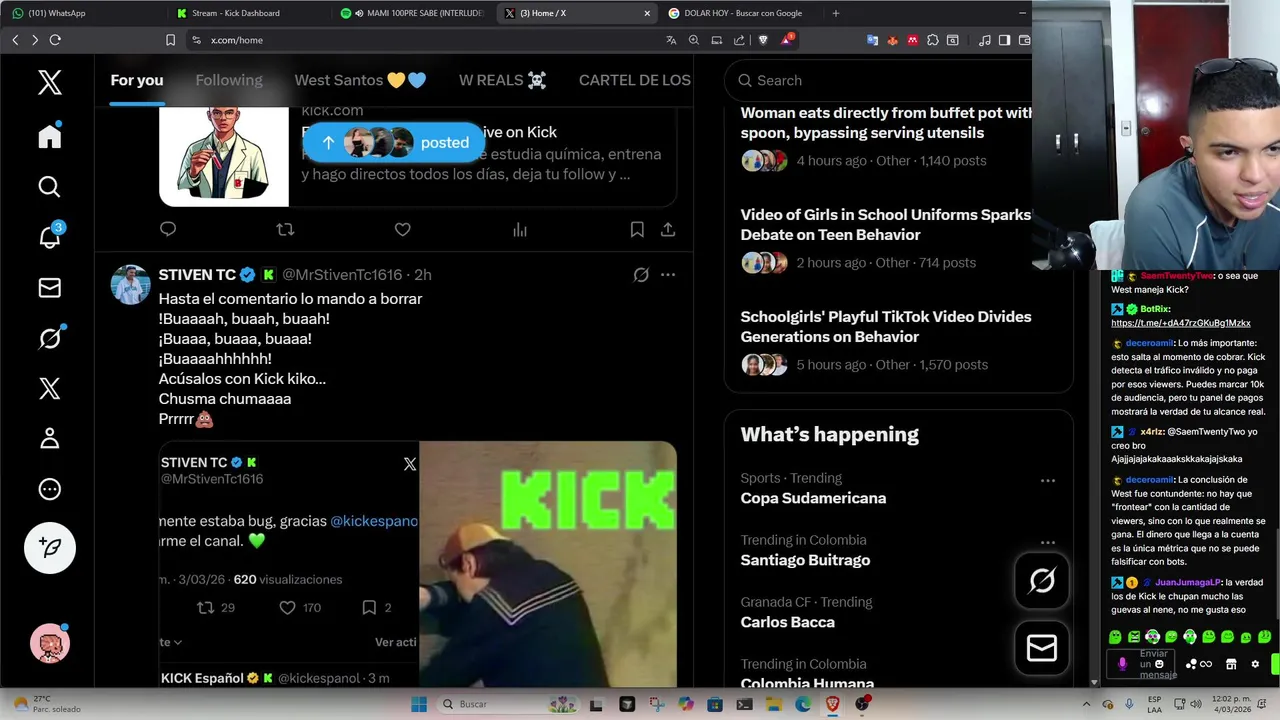Image resolution: width=1280 pixels, height=720 pixels.
Task: Open Kick chat shop icon
Action: coord(1231,664)
